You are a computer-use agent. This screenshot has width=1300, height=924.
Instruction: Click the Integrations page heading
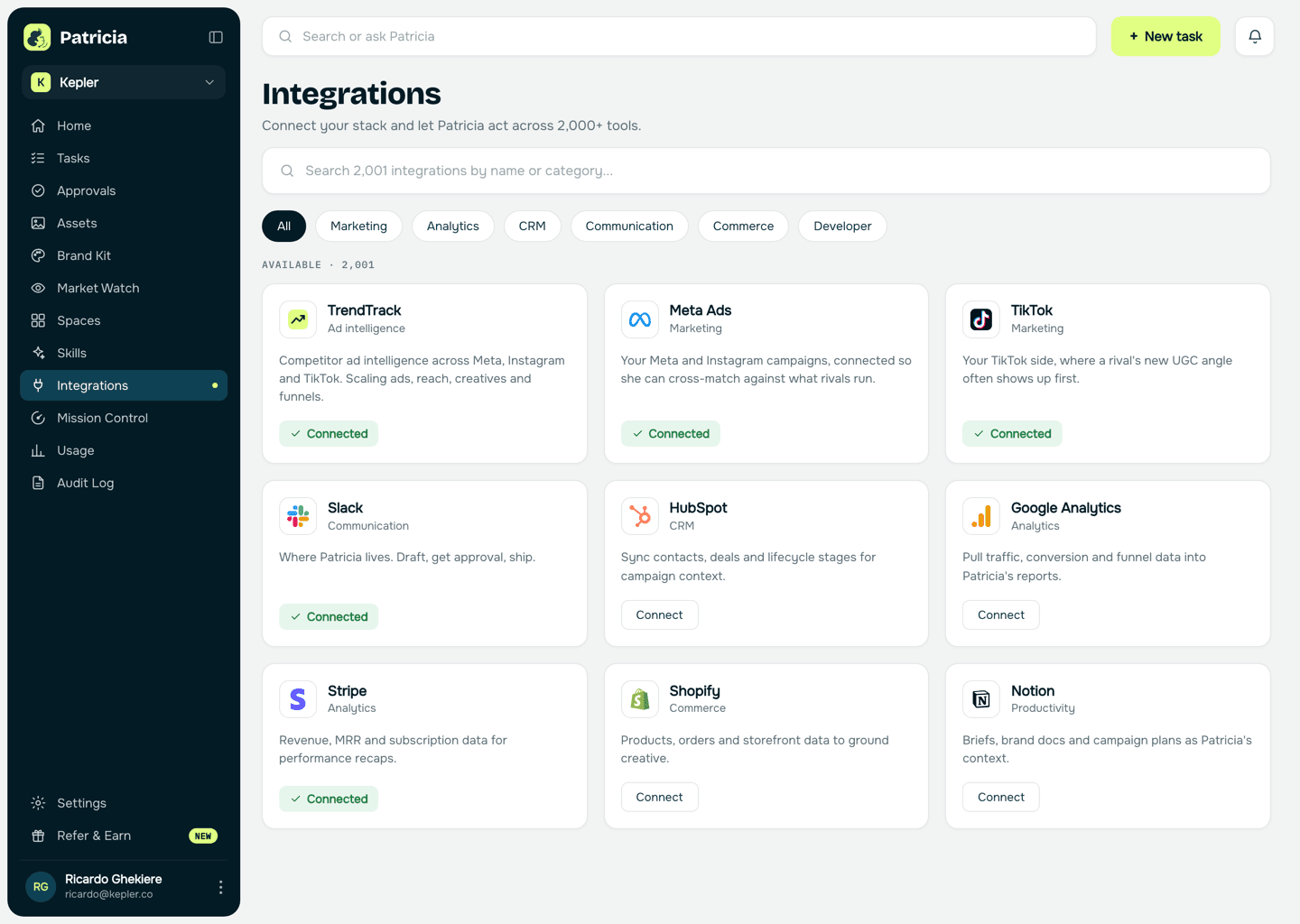tap(351, 94)
